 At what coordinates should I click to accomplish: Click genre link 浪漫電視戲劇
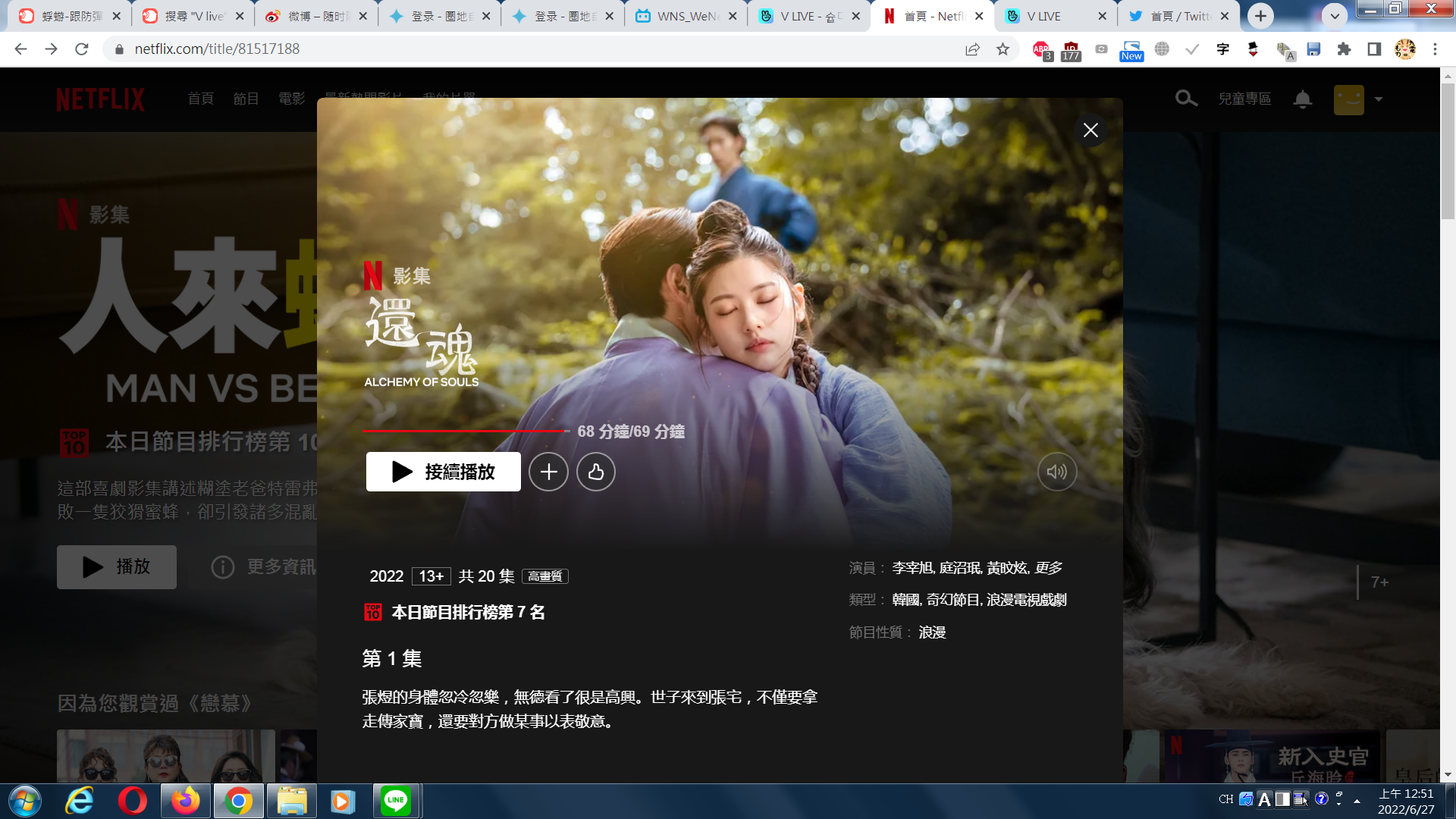pyautogui.click(x=1027, y=600)
